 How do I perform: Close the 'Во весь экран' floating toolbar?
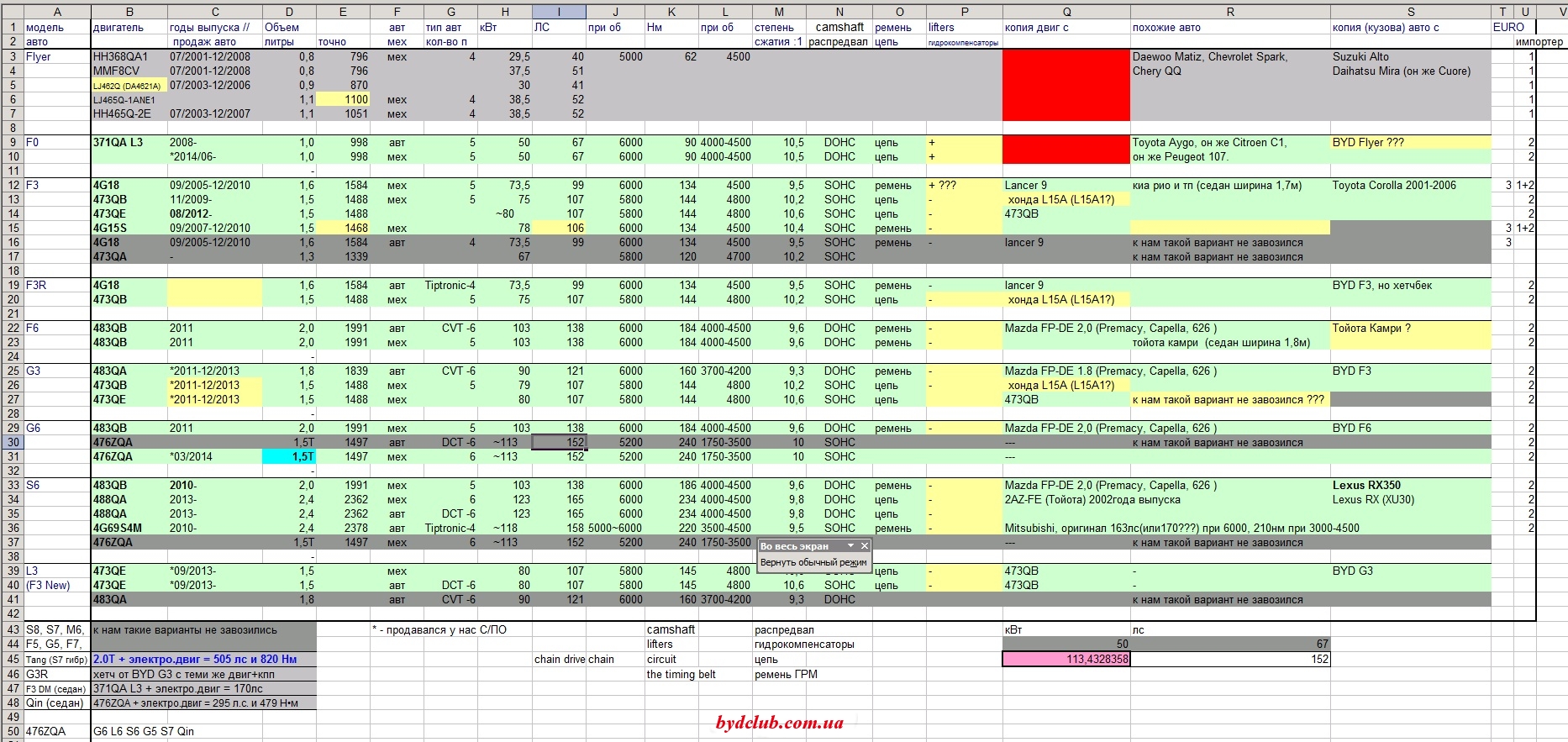(x=864, y=546)
